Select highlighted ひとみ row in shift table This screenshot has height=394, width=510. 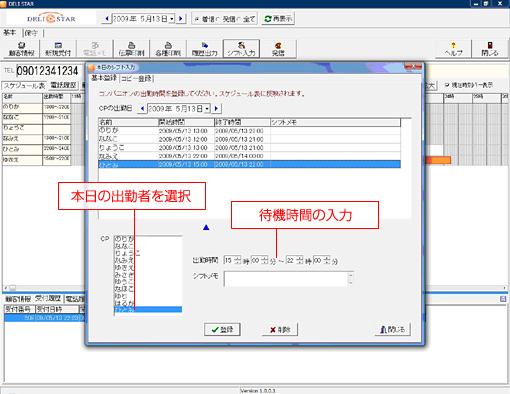click(249, 164)
